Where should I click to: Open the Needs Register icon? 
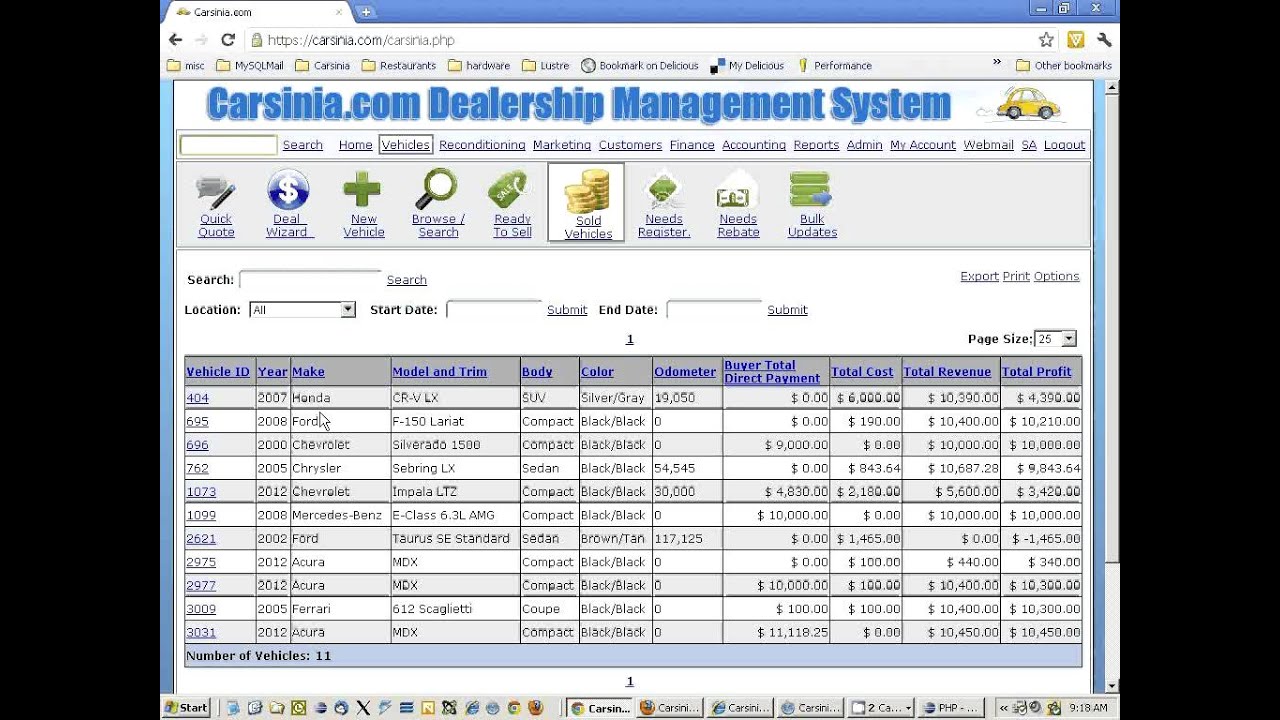point(664,190)
